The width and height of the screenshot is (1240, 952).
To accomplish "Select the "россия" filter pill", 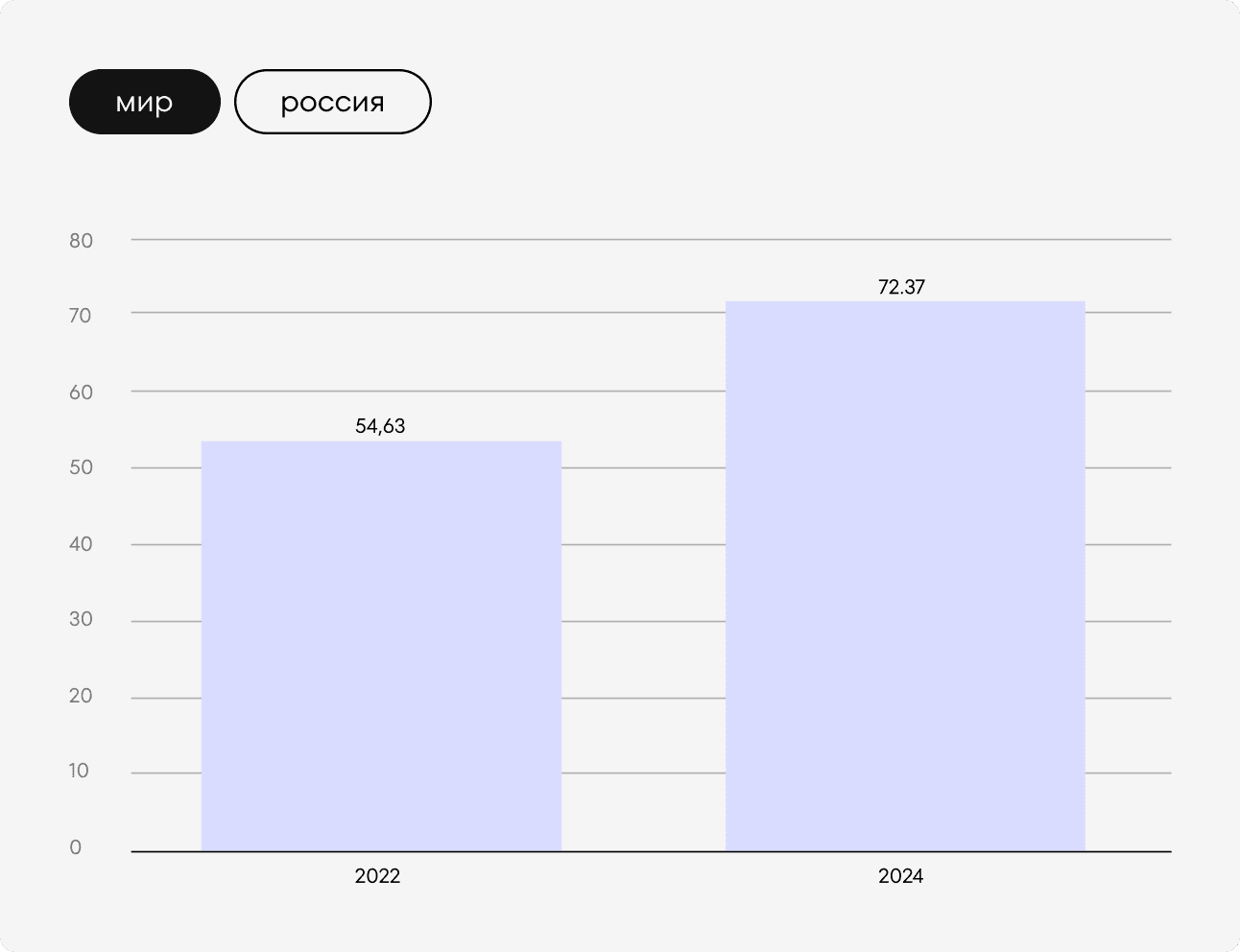I will (x=332, y=102).
